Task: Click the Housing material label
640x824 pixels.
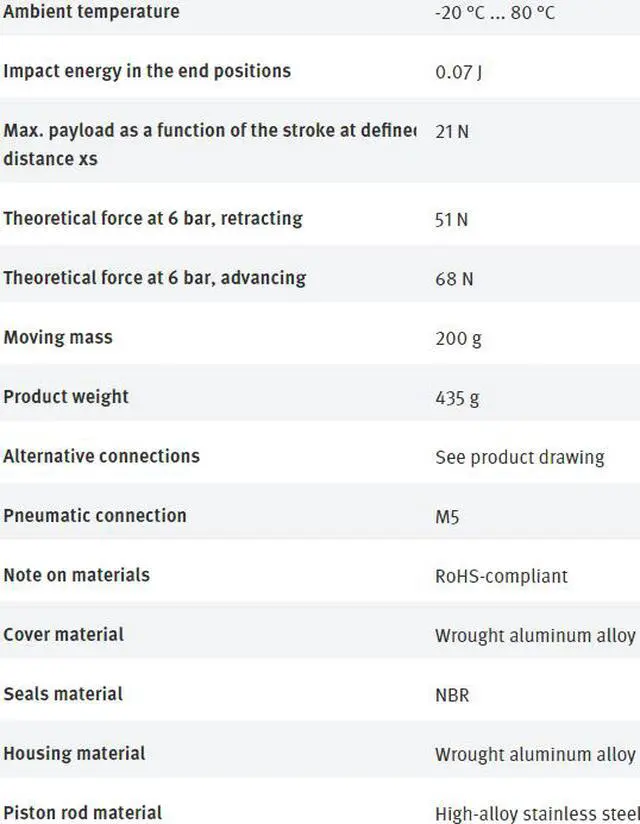Action: tap(74, 753)
